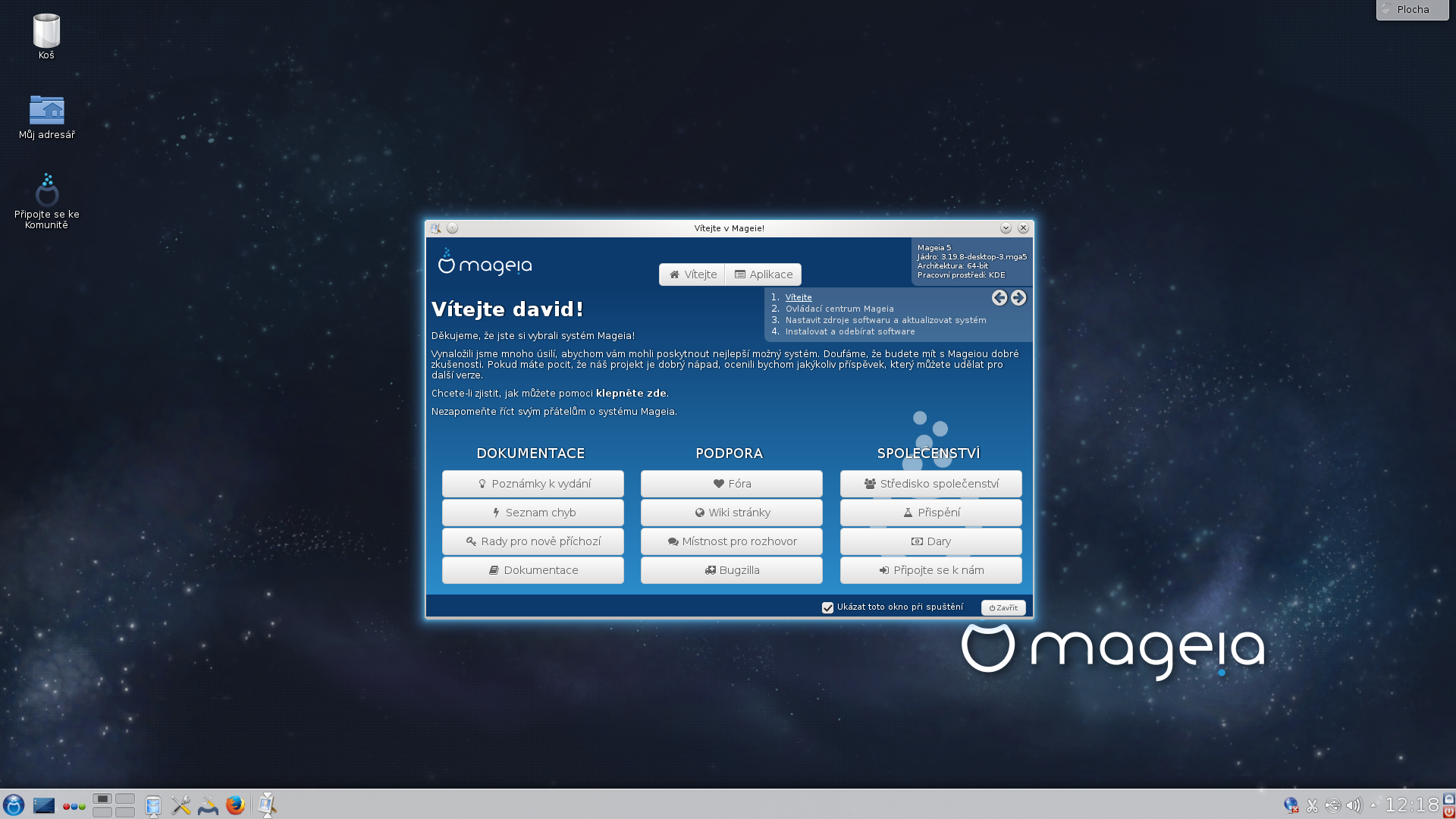The image size is (1456, 819).
Task: Click the Připojte se k nám button
Action: pyautogui.click(x=931, y=570)
